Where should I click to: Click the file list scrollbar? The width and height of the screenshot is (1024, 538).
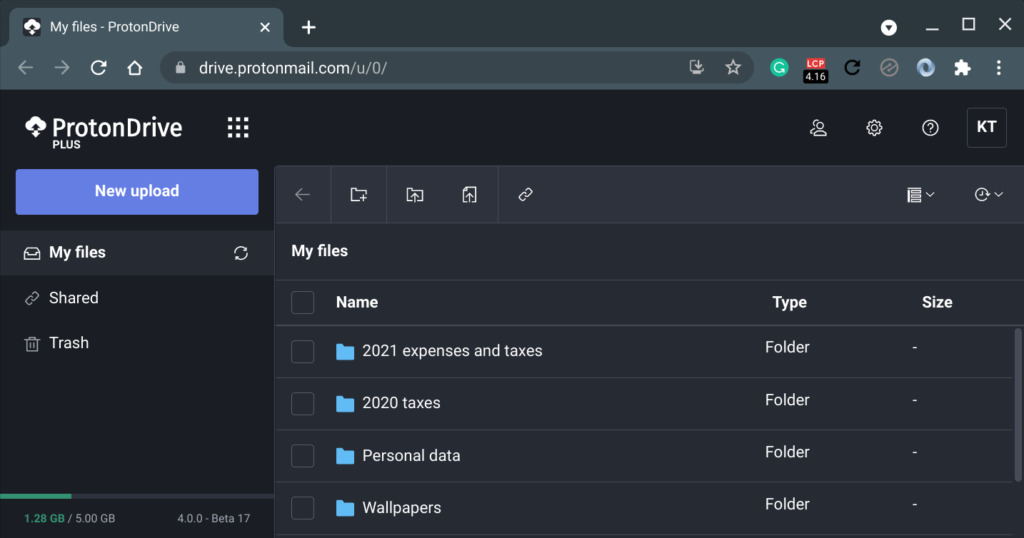[1017, 405]
